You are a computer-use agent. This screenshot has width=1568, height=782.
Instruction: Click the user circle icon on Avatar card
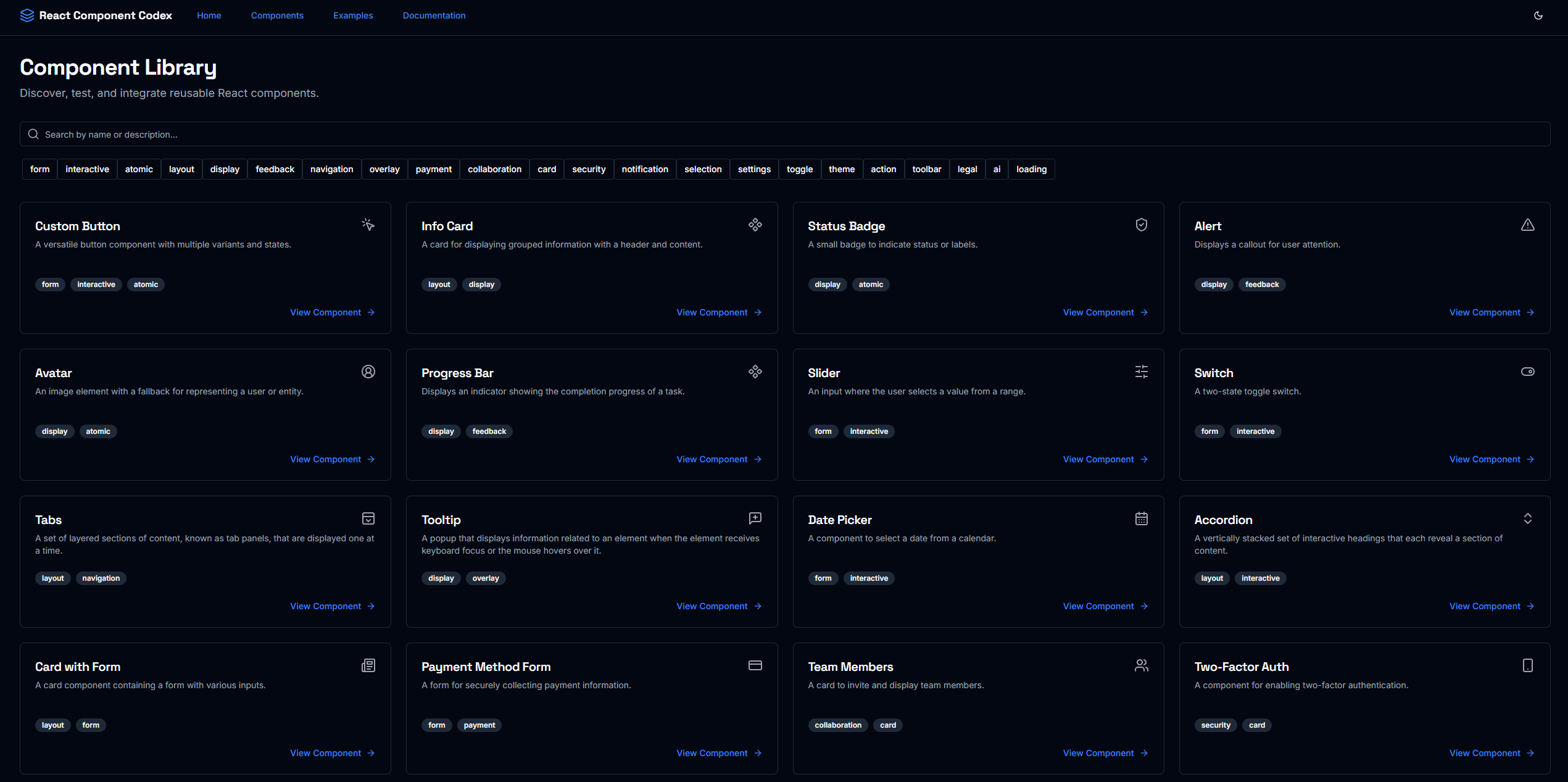pyautogui.click(x=368, y=372)
